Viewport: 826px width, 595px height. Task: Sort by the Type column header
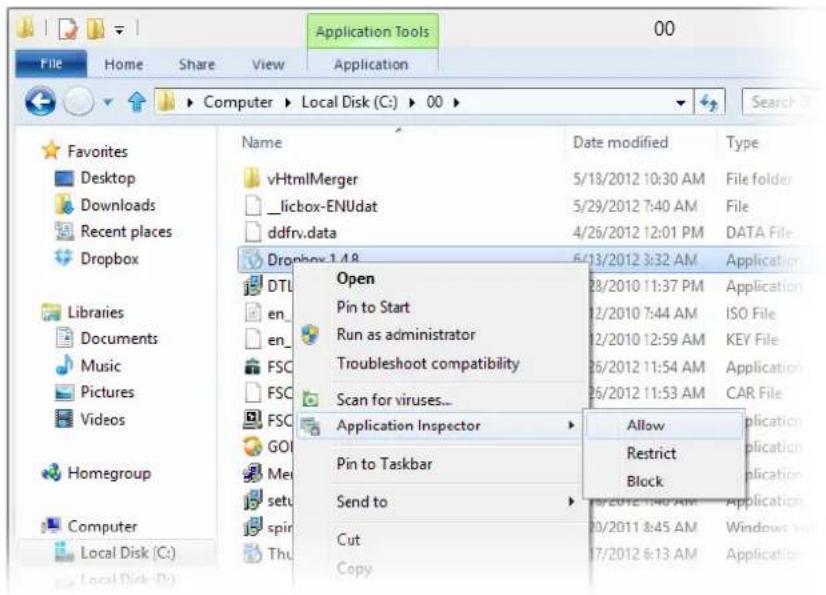[742, 142]
